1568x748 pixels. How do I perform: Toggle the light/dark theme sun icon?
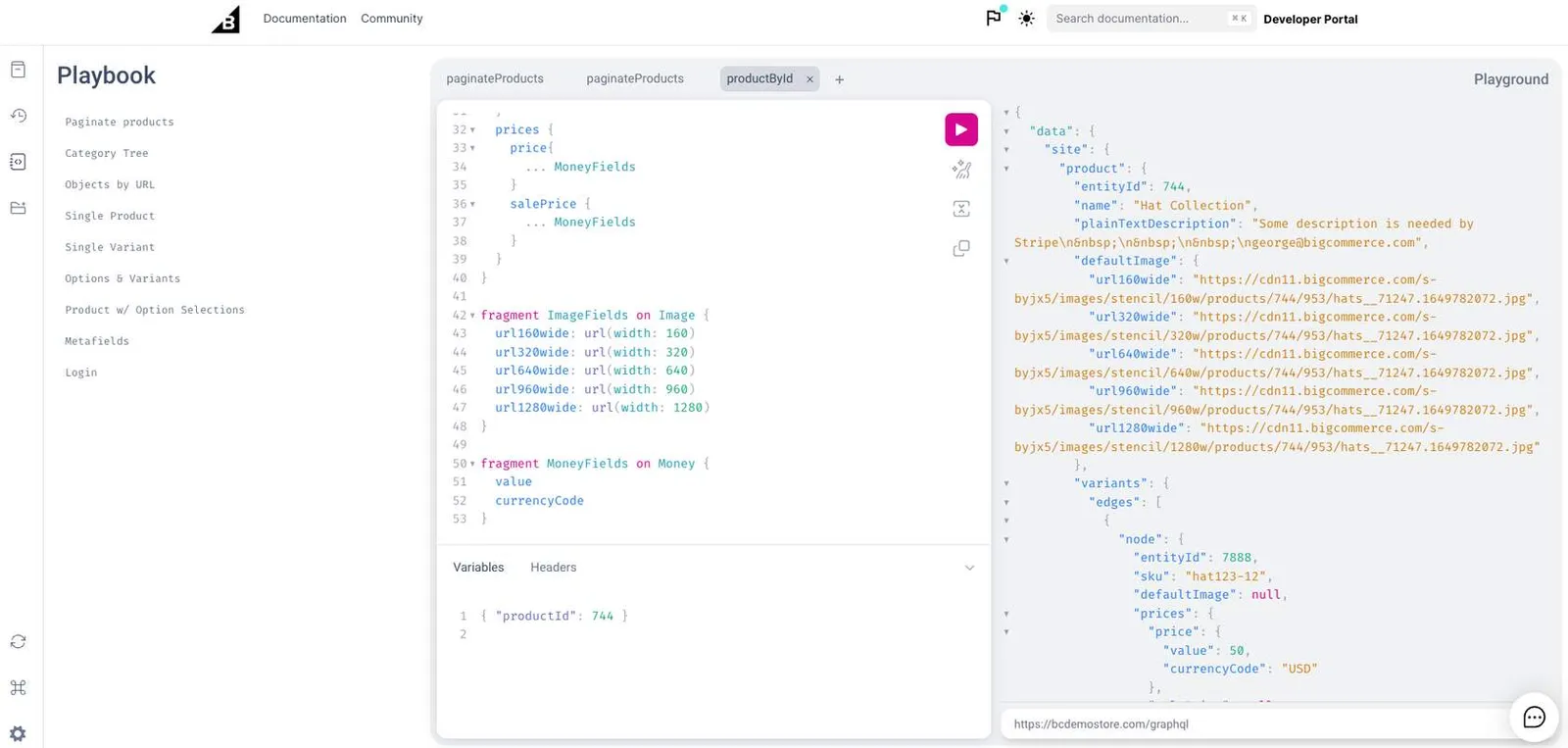point(1026,19)
